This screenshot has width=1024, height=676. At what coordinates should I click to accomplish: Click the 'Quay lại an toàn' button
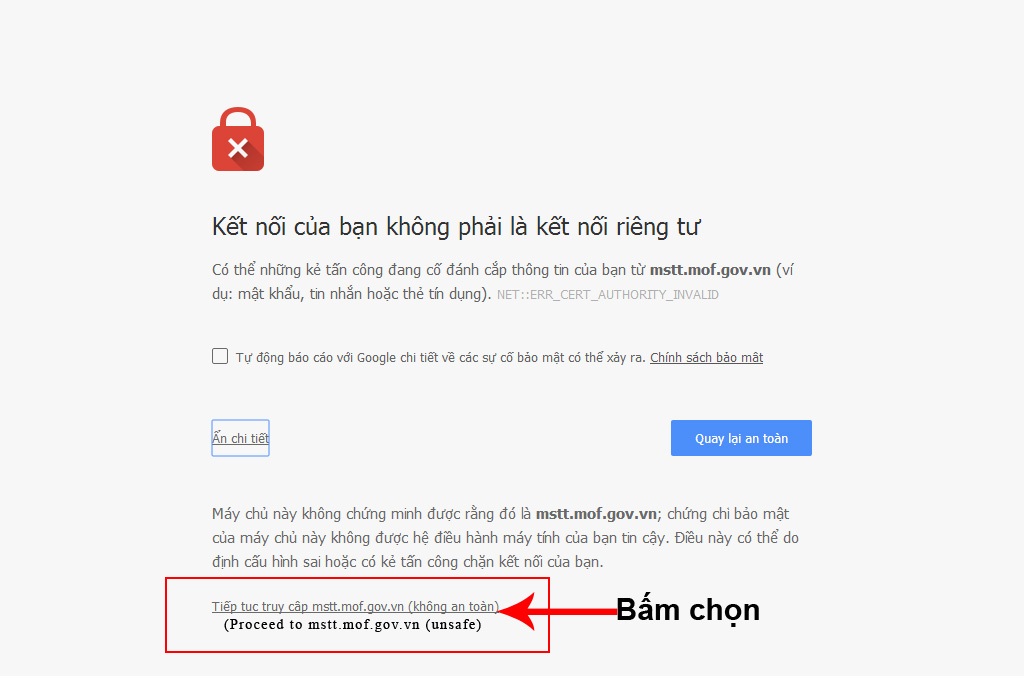[741, 438]
